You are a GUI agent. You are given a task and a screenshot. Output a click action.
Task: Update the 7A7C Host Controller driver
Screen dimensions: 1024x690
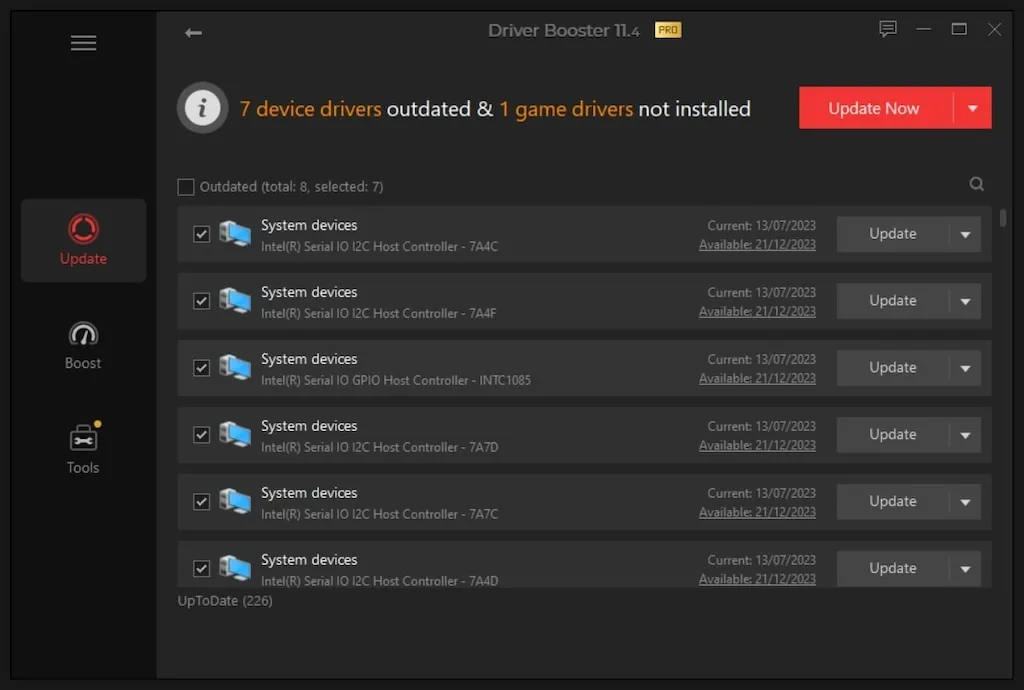click(893, 502)
